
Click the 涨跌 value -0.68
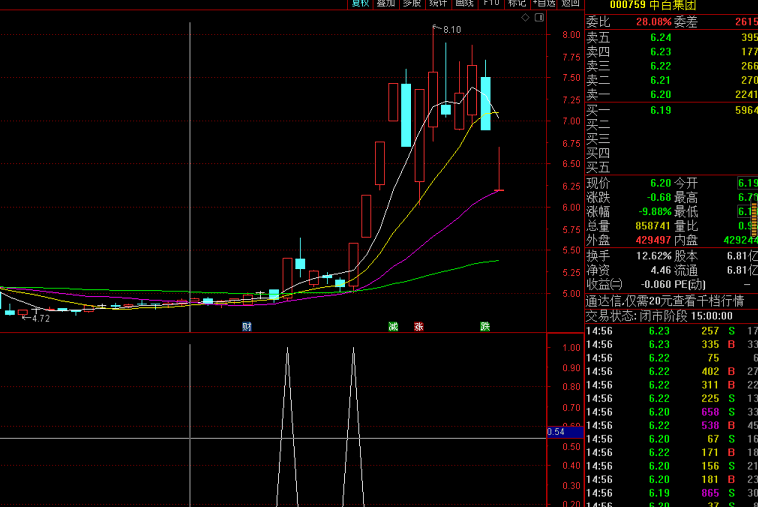coord(659,198)
